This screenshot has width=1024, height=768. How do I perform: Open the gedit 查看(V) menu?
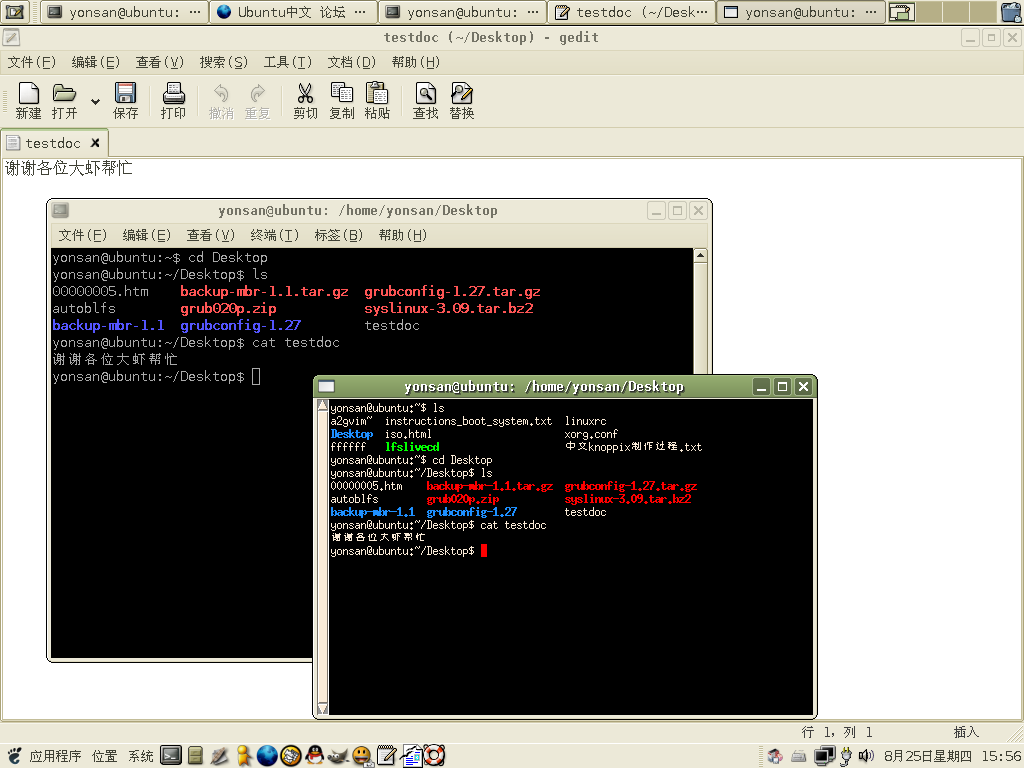159,62
